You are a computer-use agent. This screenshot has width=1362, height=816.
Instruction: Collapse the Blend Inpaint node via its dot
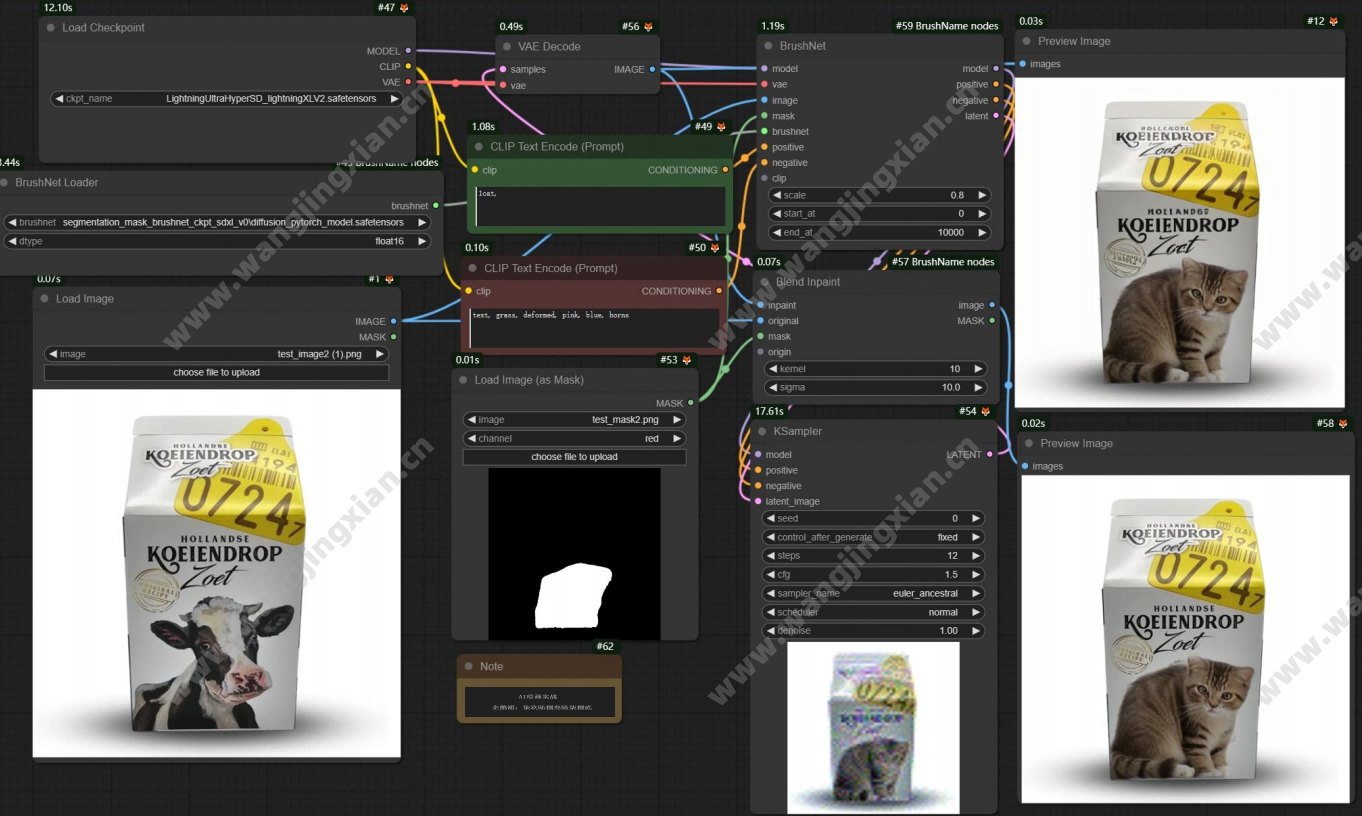coord(763,282)
